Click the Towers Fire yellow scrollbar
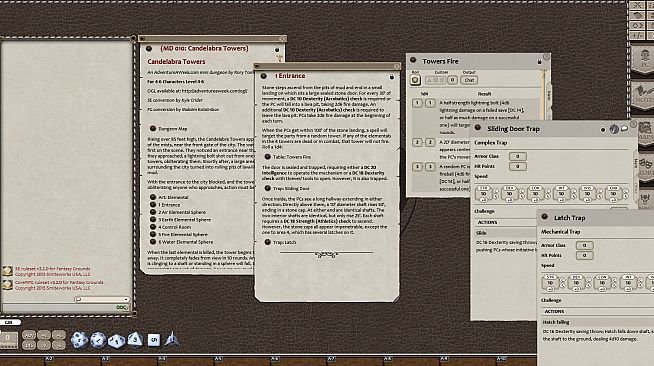Screen dimensions: 654x366 tap(543, 94)
